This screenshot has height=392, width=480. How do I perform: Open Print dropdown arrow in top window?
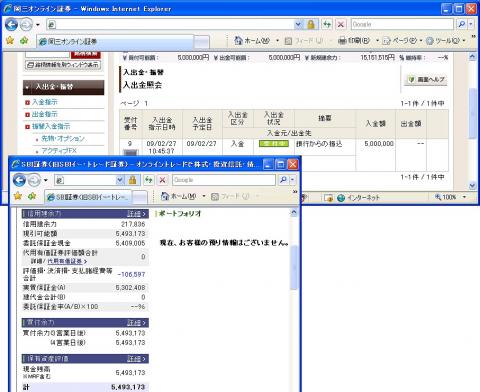pyautogui.click(x=377, y=41)
